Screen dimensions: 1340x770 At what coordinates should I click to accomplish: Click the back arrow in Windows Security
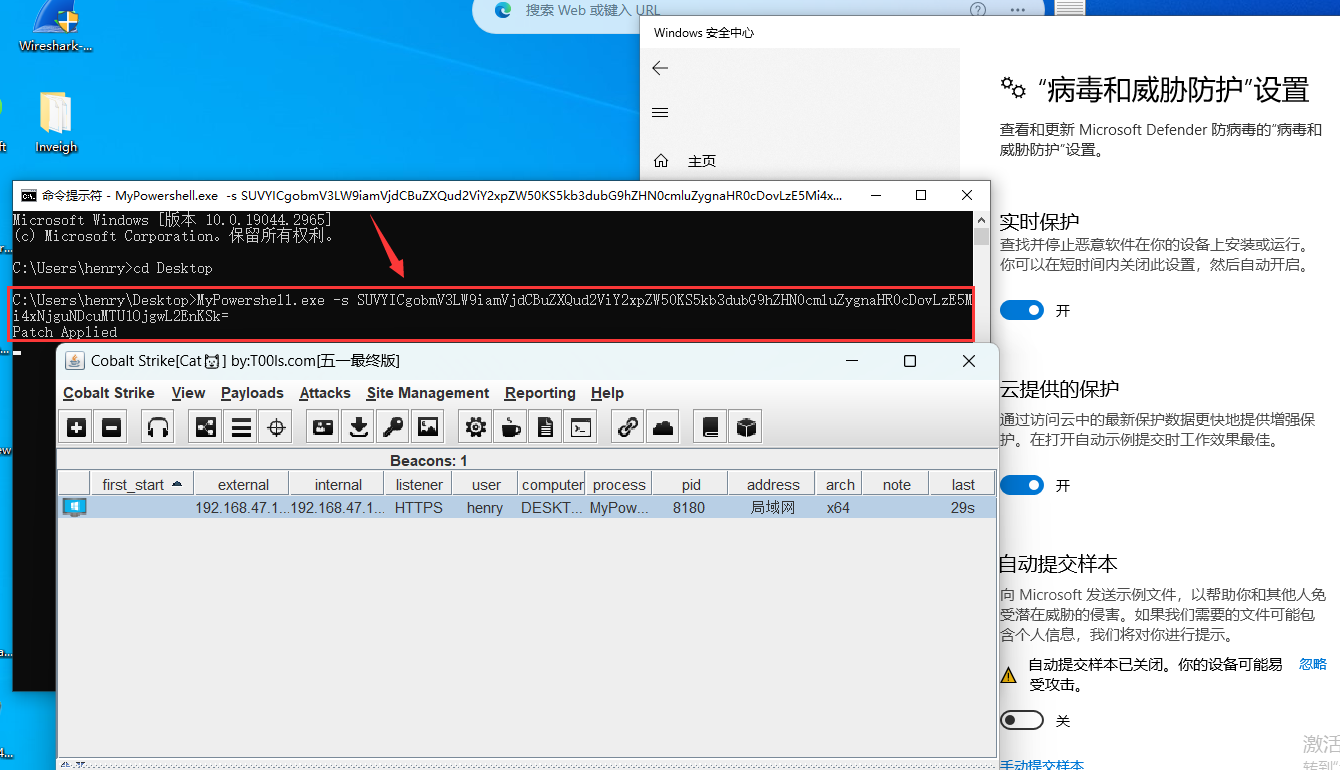click(659, 68)
